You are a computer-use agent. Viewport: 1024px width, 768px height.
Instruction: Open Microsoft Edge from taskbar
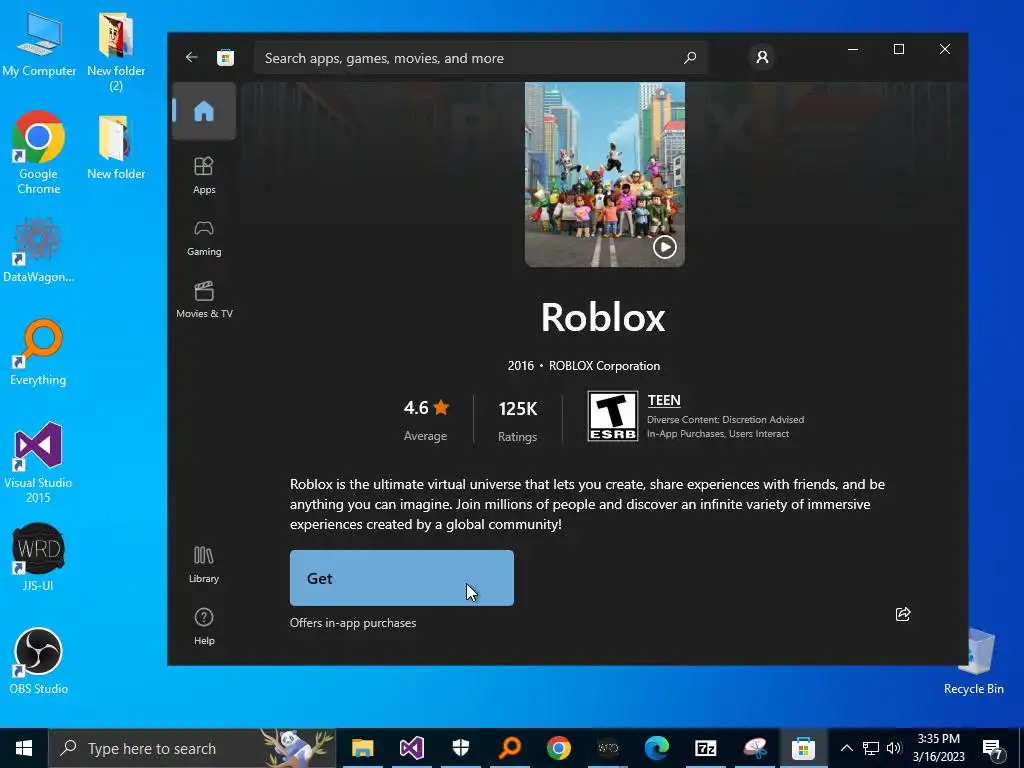[657, 748]
